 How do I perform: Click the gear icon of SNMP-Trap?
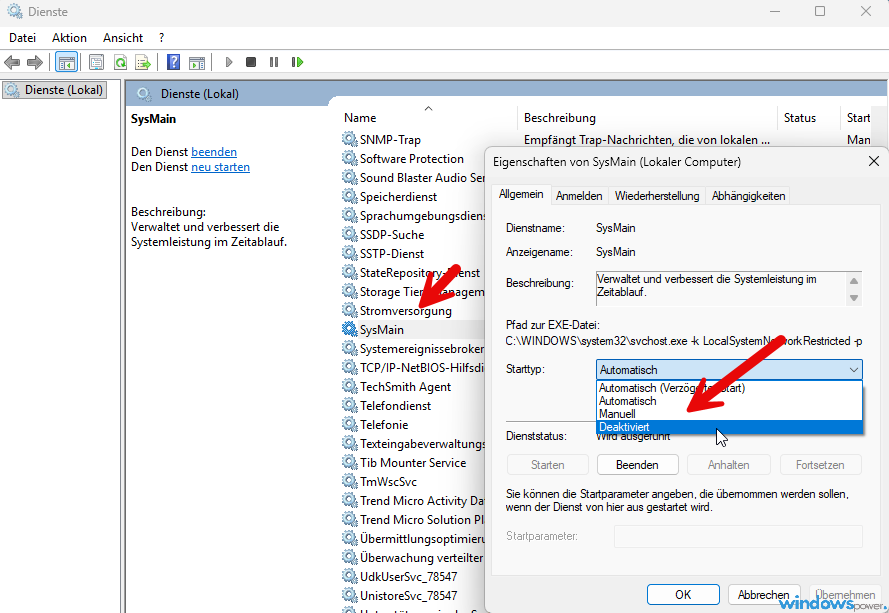tap(349, 139)
